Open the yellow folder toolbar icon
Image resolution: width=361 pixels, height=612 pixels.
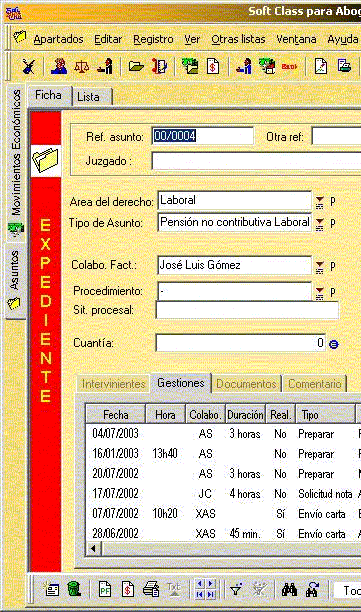tap(136, 66)
